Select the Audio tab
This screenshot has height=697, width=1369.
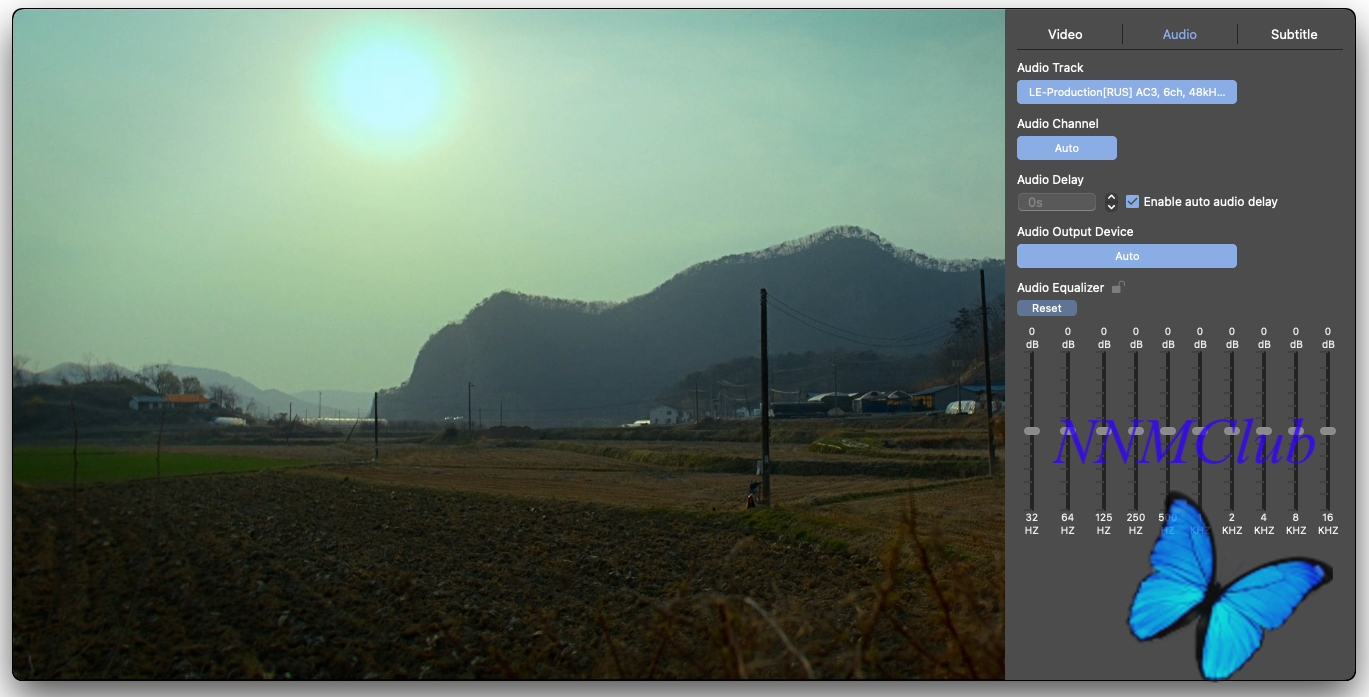tap(1180, 34)
